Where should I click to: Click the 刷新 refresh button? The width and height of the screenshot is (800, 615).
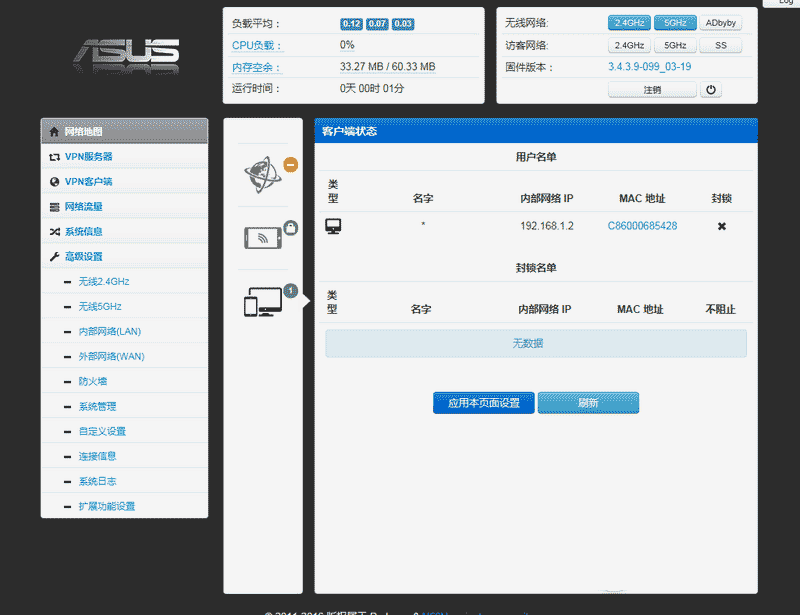pos(588,403)
